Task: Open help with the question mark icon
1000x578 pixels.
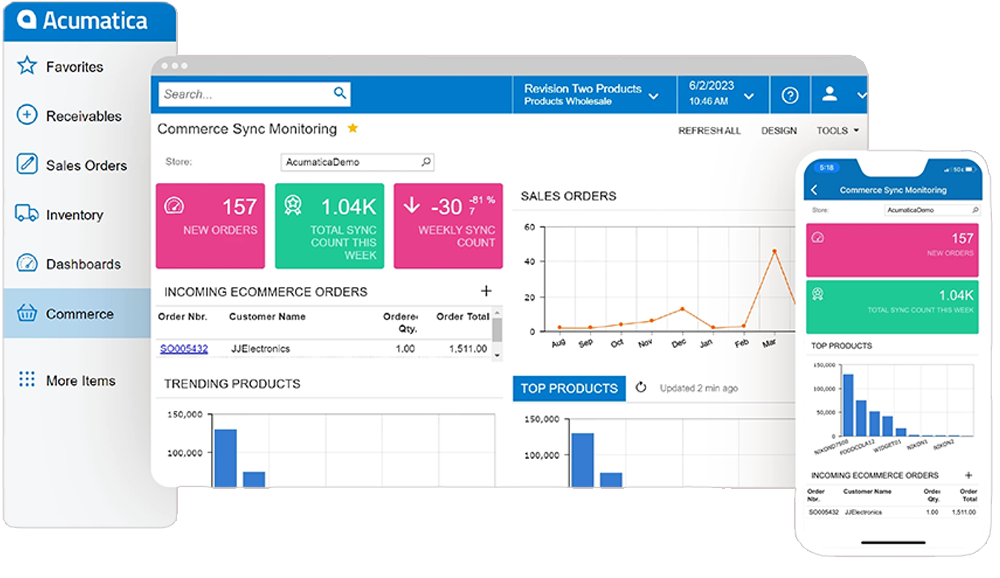Action: [790, 96]
